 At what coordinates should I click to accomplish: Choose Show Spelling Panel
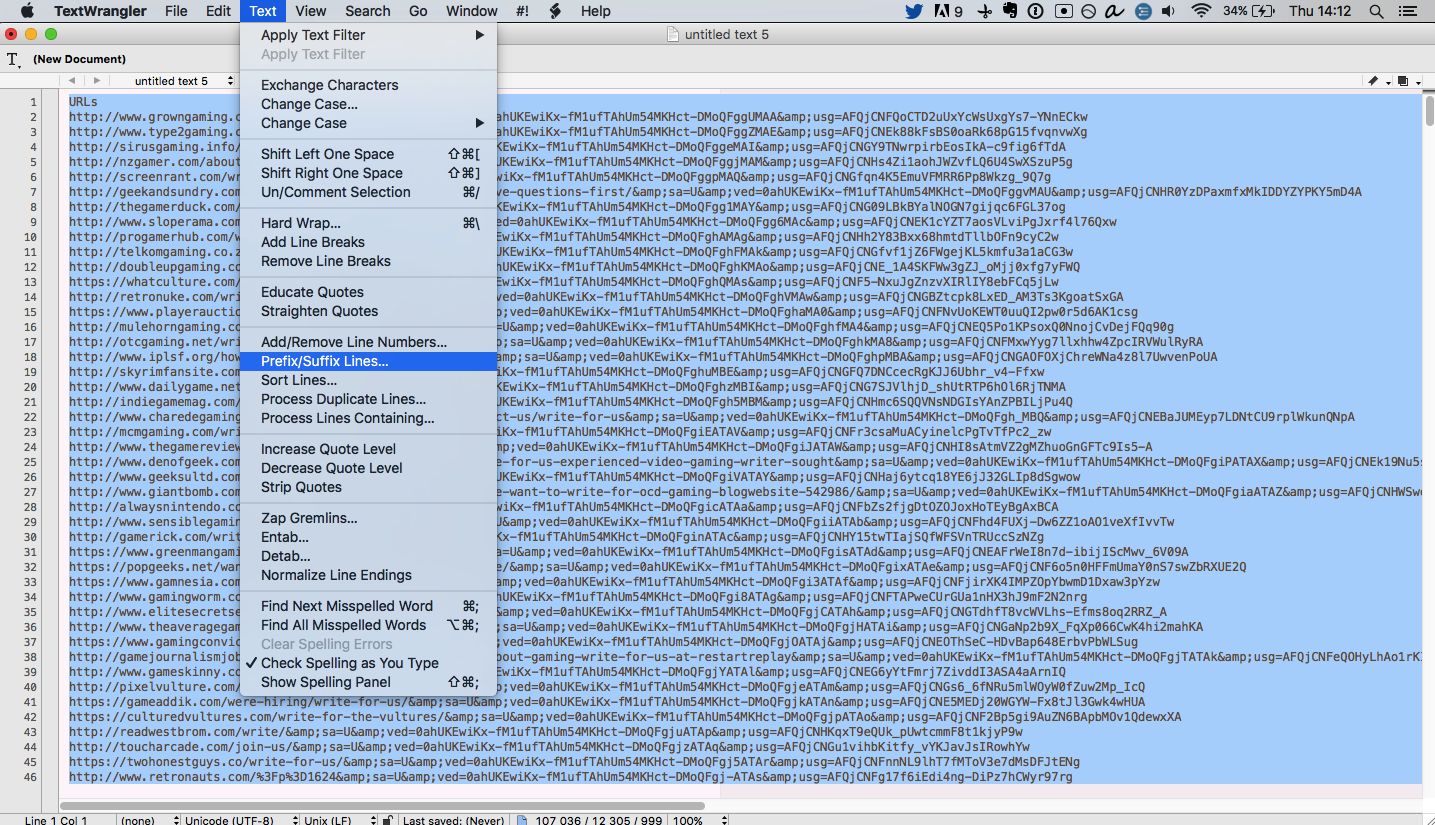[x=368, y=682]
